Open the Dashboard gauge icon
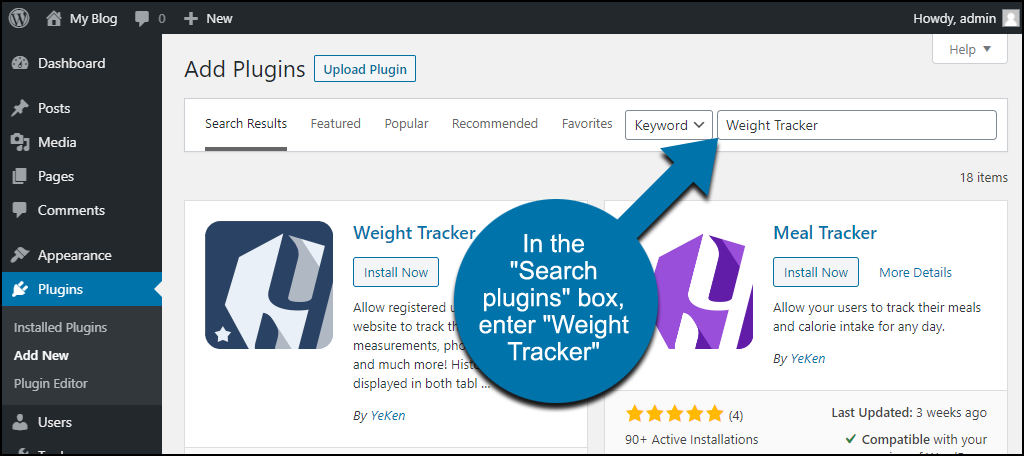Screen dimensions: 1024x456 coord(20,63)
